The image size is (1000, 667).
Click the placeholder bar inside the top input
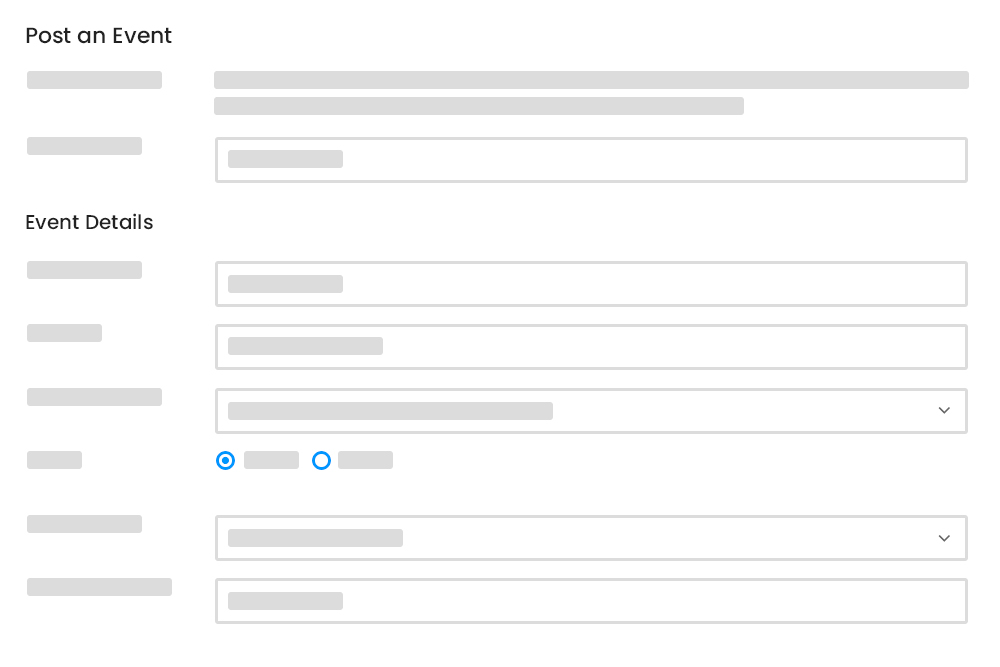coord(285,159)
